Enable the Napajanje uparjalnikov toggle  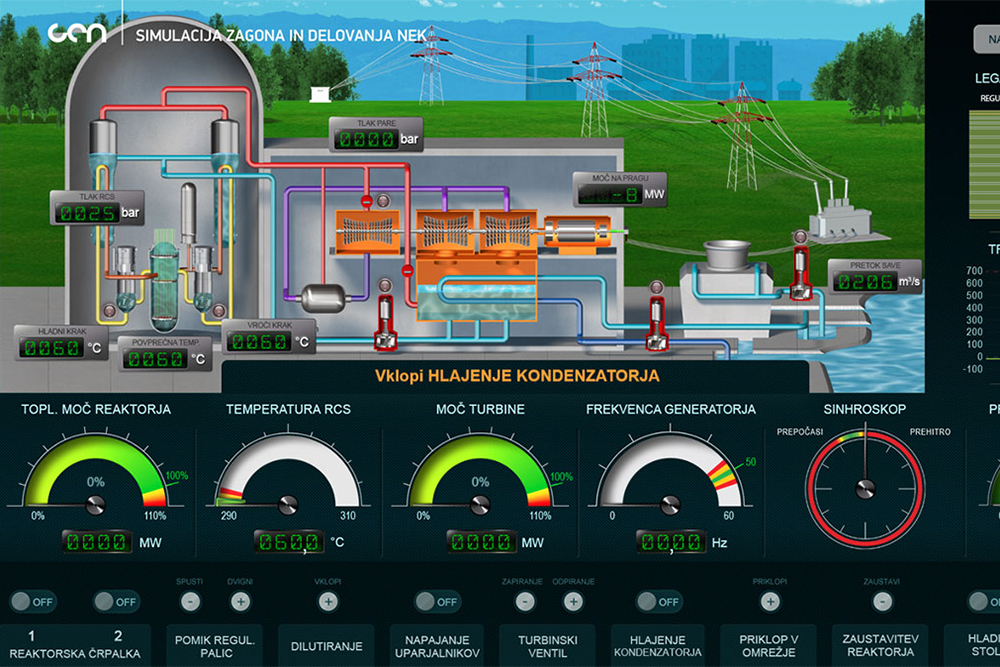pos(436,602)
